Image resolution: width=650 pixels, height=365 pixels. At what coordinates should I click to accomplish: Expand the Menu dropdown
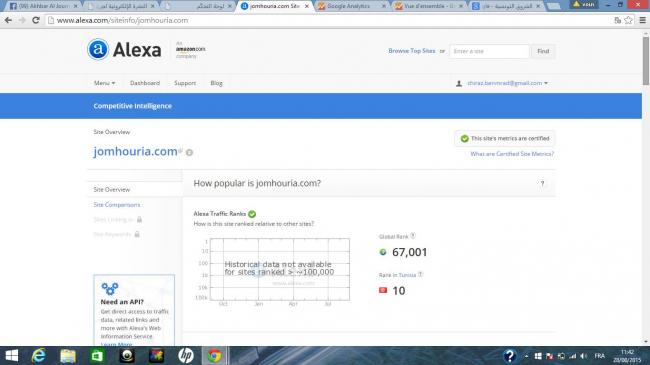tap(104, 83)
